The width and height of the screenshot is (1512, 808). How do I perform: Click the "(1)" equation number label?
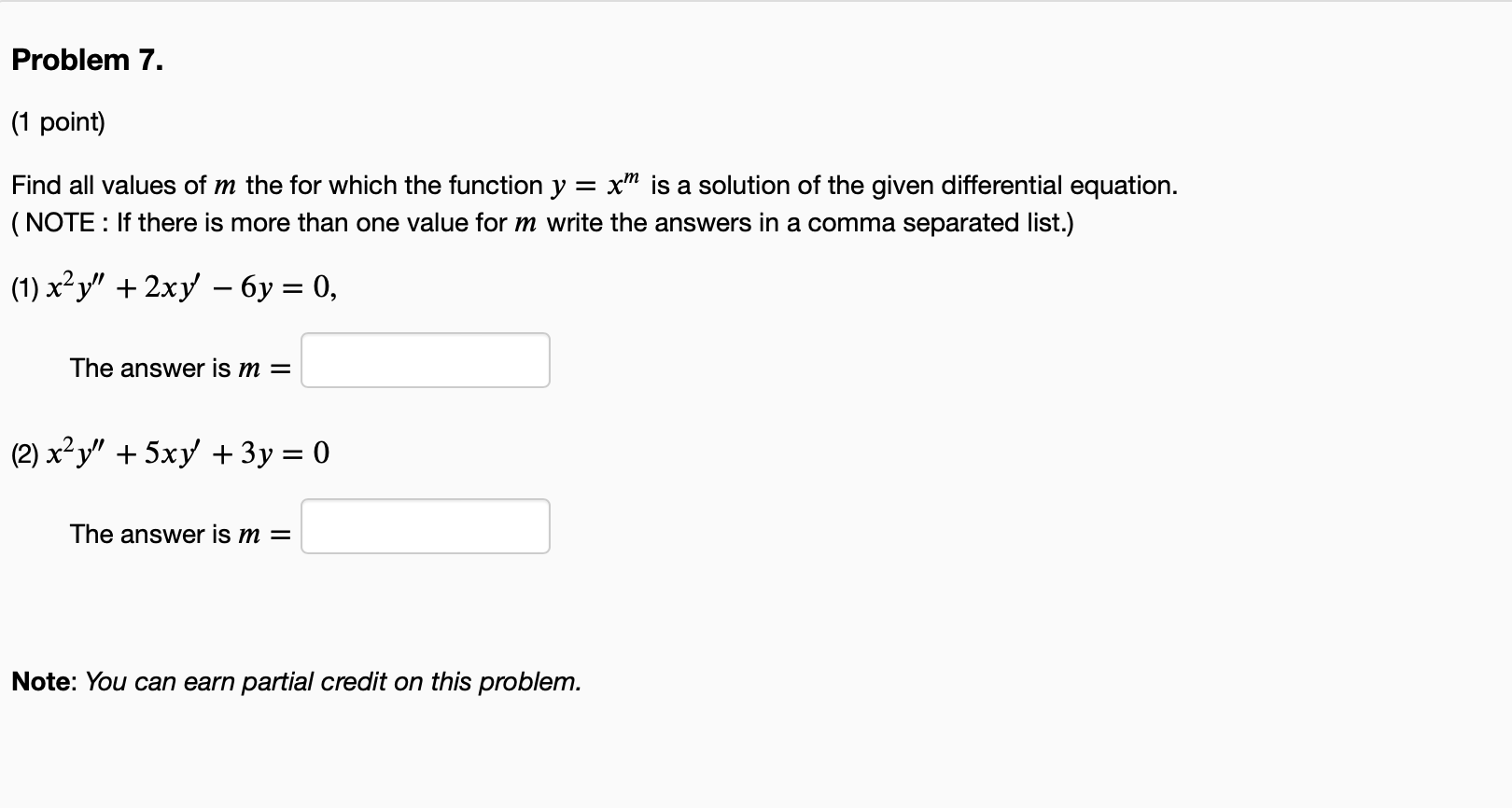(25, 289)
